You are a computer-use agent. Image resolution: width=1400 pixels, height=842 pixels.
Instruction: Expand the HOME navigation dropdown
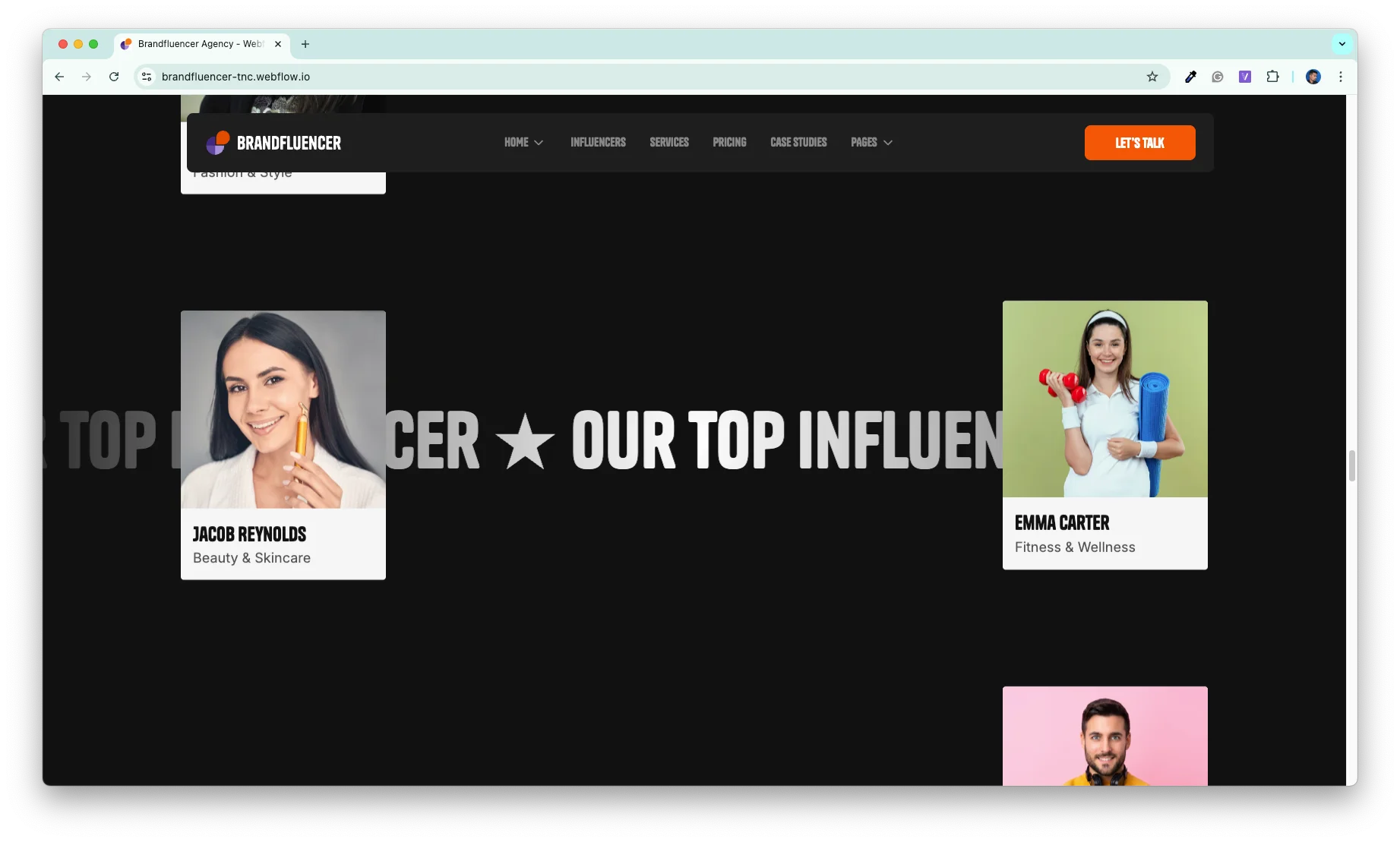pos(523,143)
